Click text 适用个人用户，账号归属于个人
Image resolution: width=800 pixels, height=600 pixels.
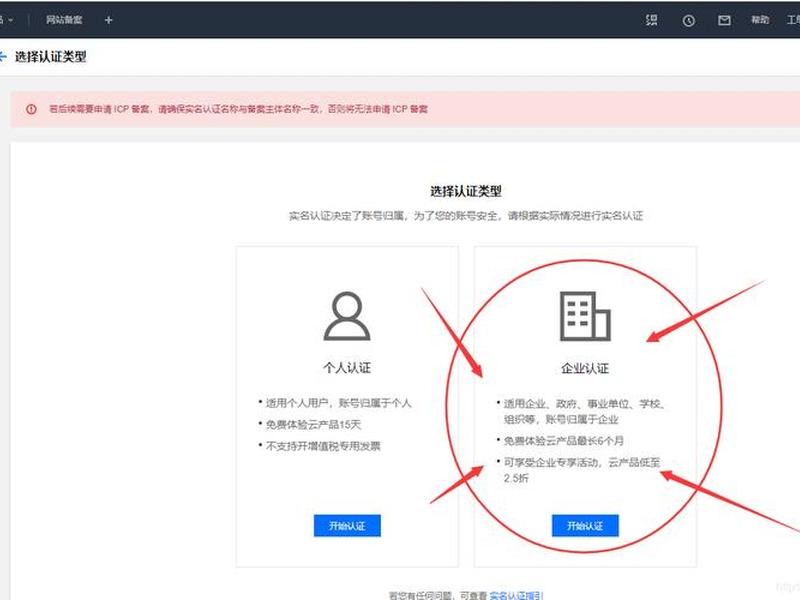338,403
